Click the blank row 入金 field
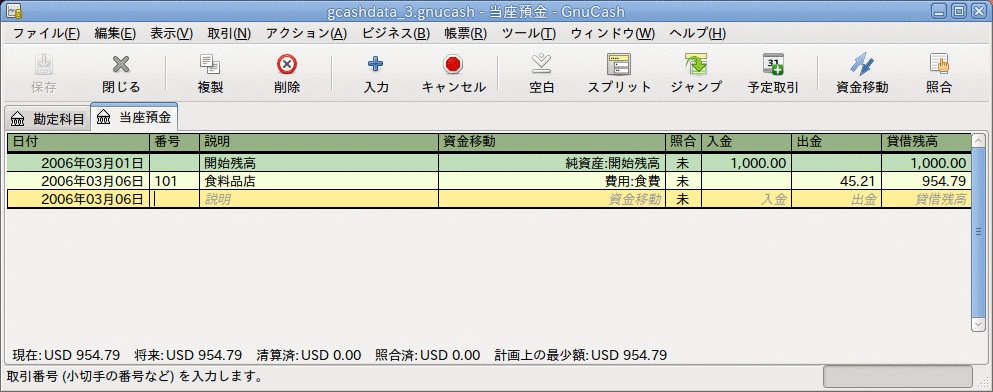Image resolution: width=993 pixels, height=392 pixels. tap(747, 199)
